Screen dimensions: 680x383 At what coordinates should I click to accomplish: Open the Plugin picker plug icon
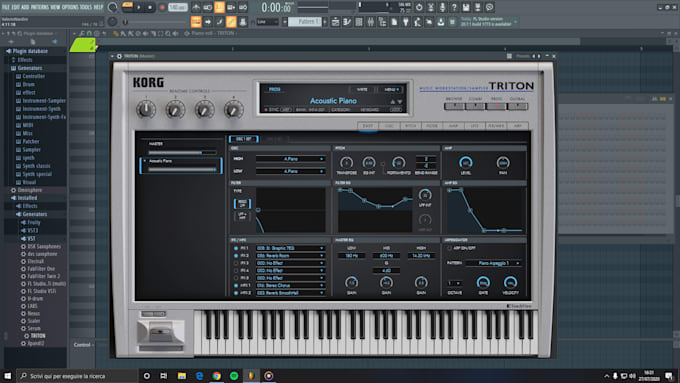405,22
